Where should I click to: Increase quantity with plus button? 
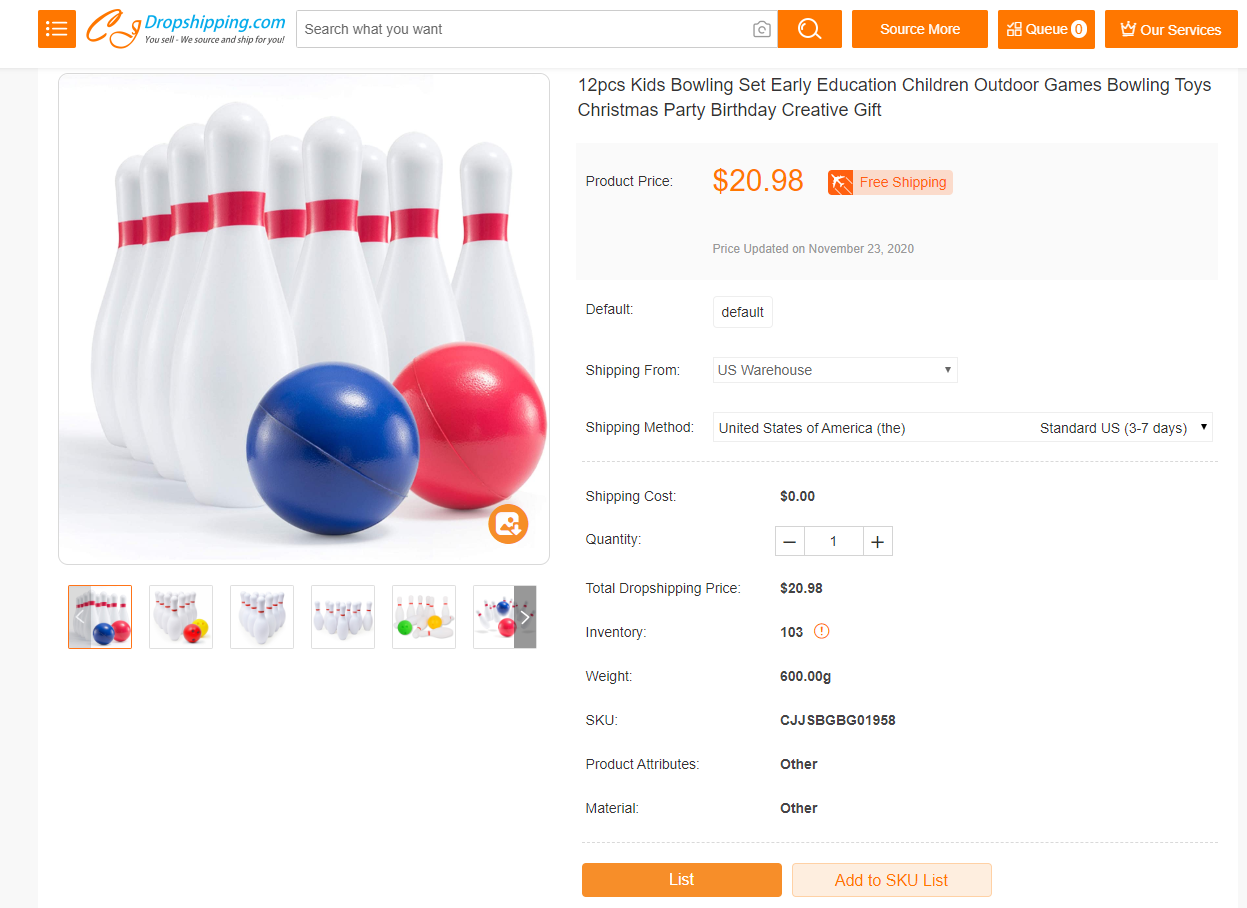[x=877, y=541]
